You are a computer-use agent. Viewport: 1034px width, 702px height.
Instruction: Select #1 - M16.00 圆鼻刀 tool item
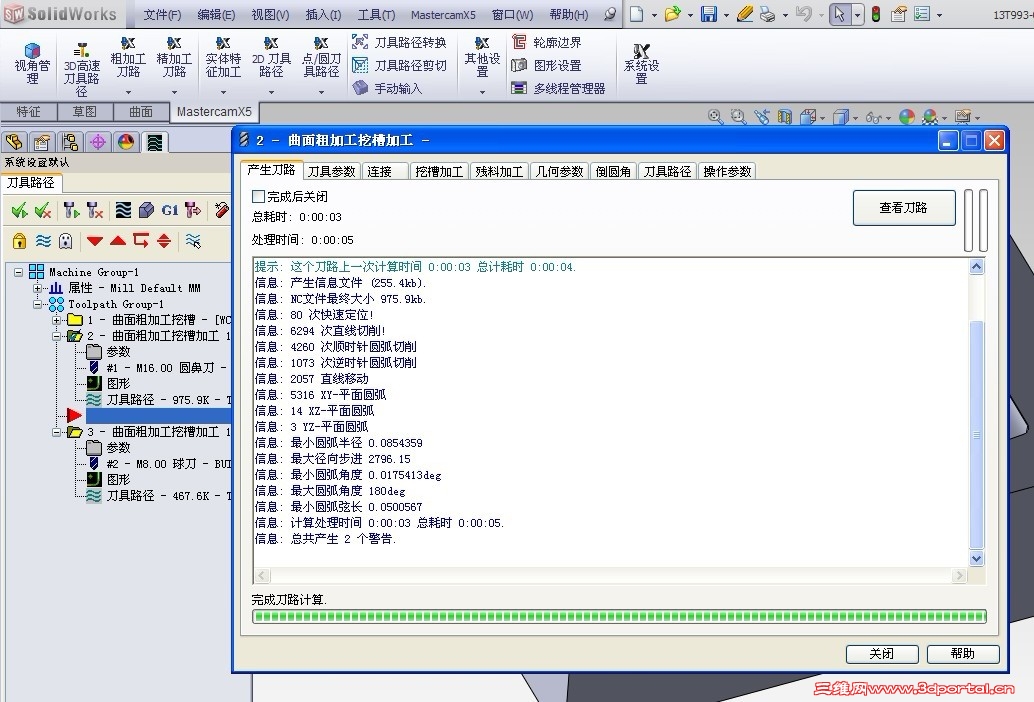tap(159, 368)
